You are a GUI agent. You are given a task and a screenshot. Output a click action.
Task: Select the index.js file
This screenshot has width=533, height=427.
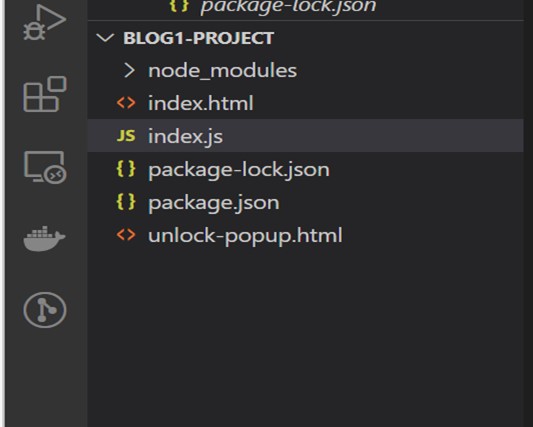[x=305, y=136]
